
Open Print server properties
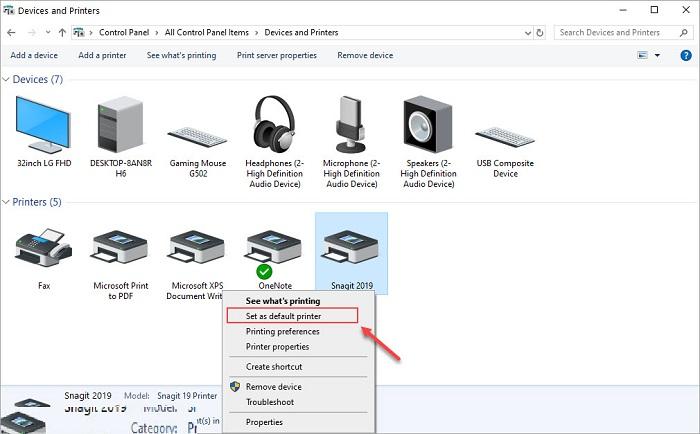pos(277,55)
